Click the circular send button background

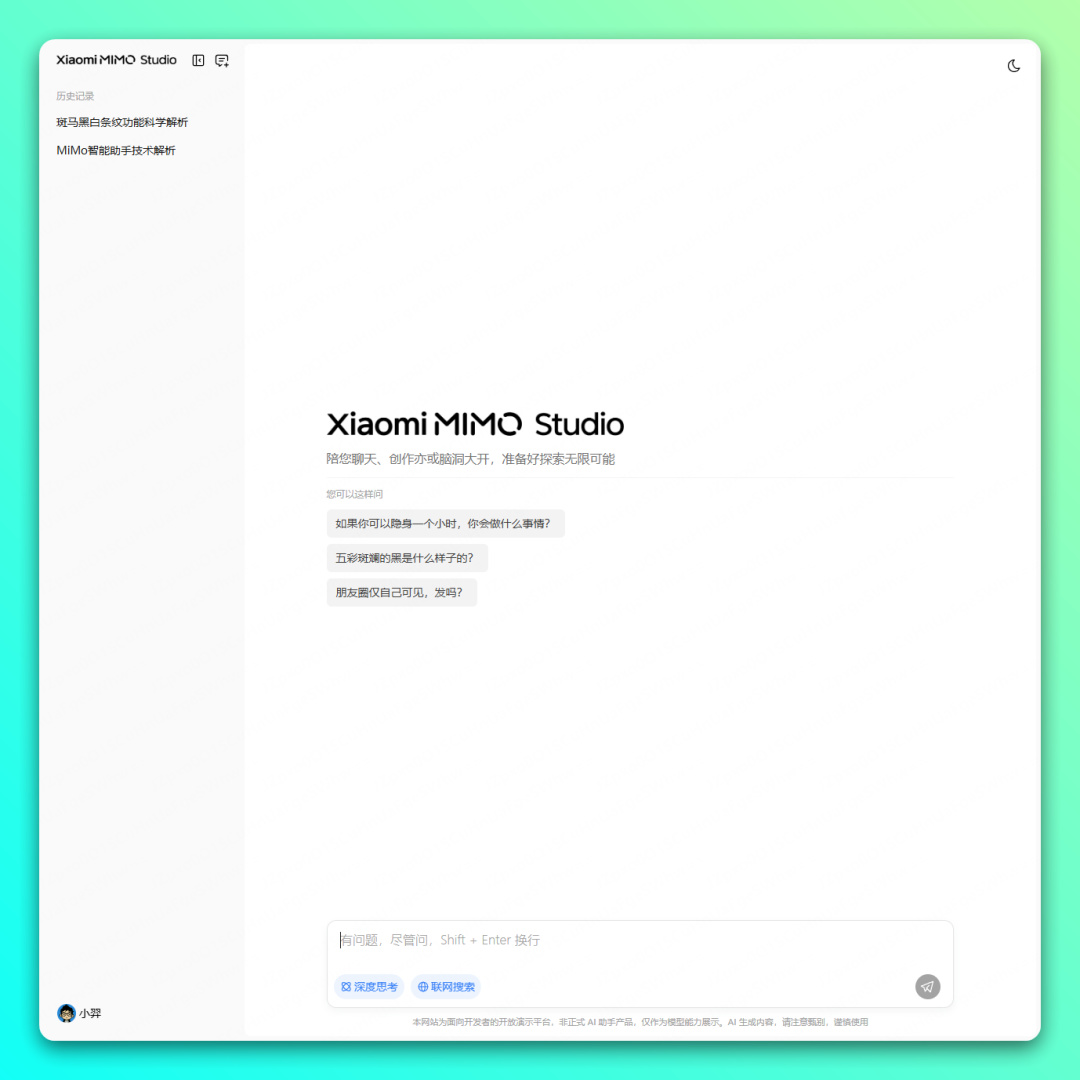pos(927,987)
